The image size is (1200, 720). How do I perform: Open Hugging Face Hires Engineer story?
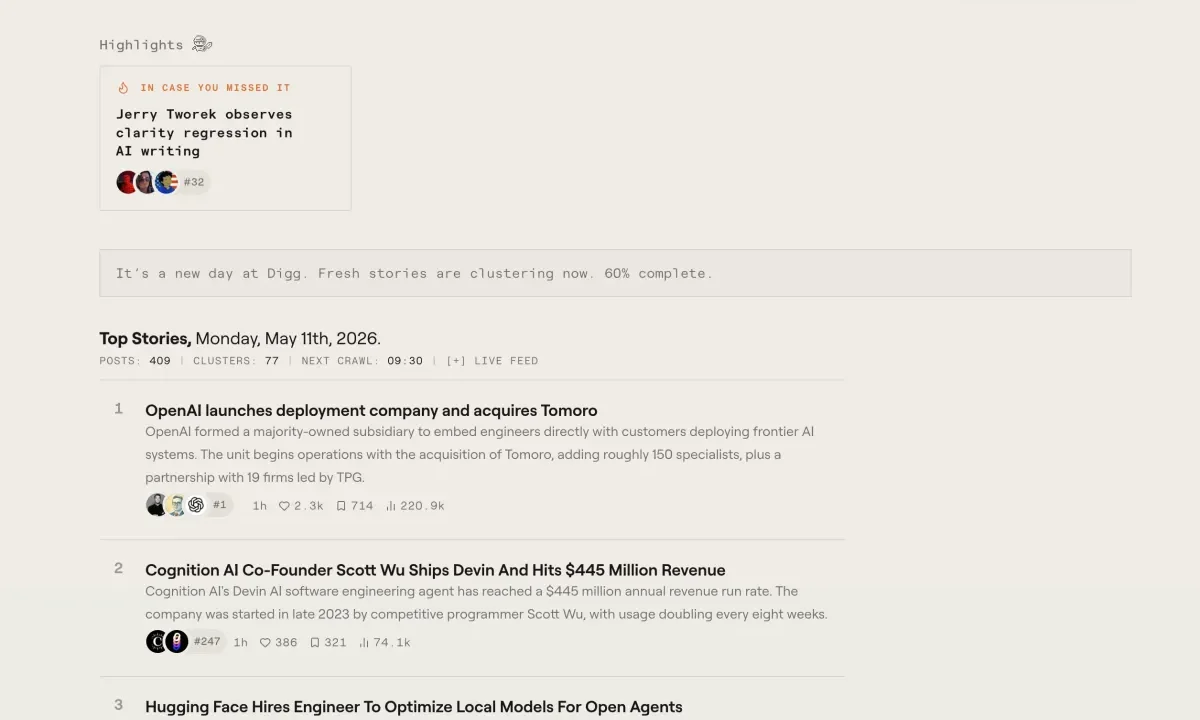point(414,707)
